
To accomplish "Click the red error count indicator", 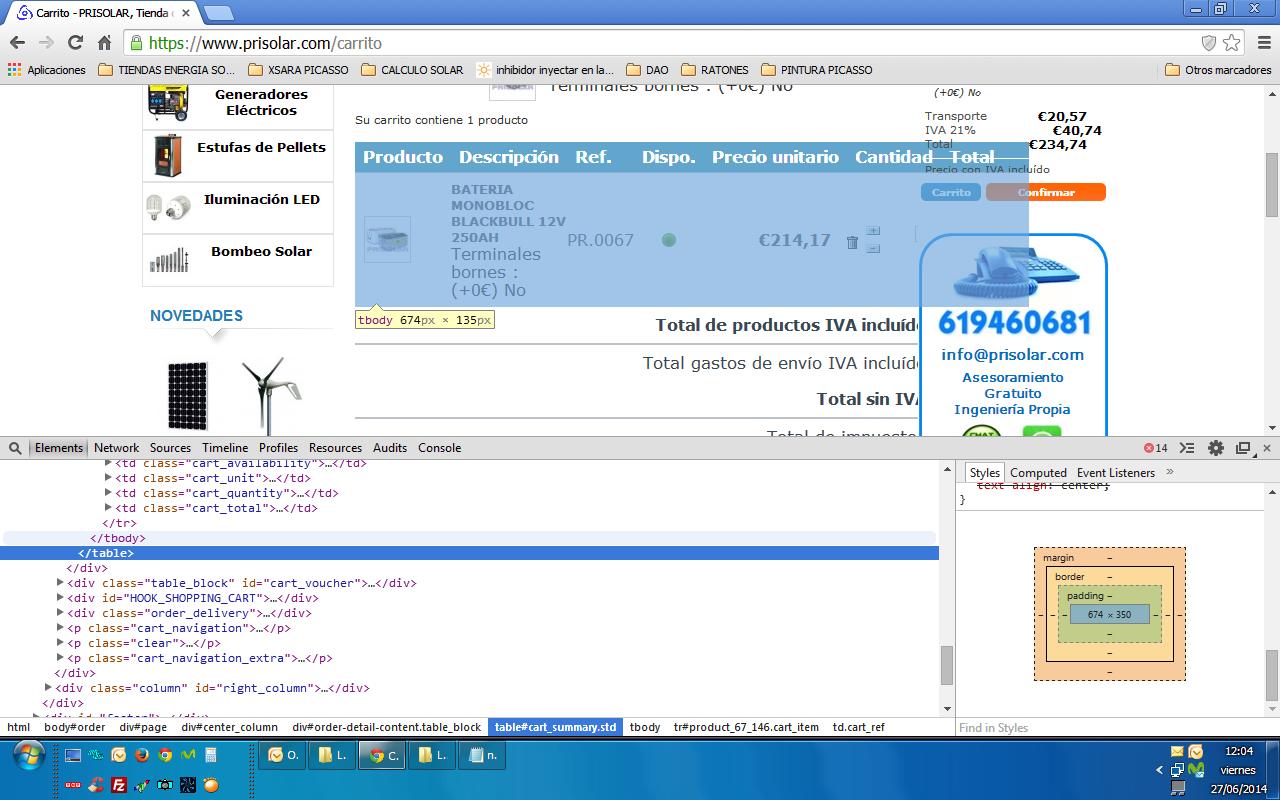I will click(x=1155, y=448).
